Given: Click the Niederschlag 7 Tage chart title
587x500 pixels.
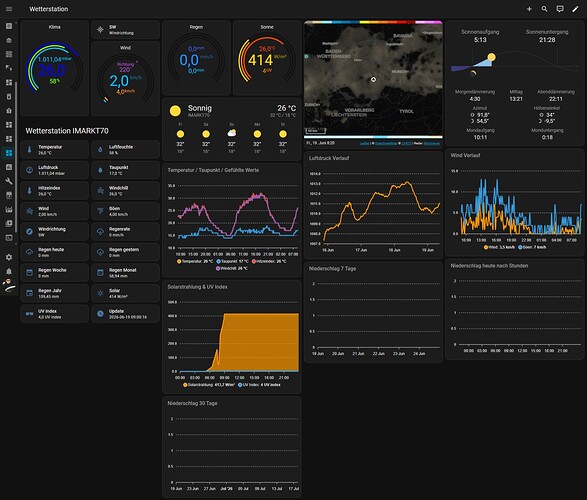Looking at the screenshot, I should pyautogui.click(x=332, y=269).
